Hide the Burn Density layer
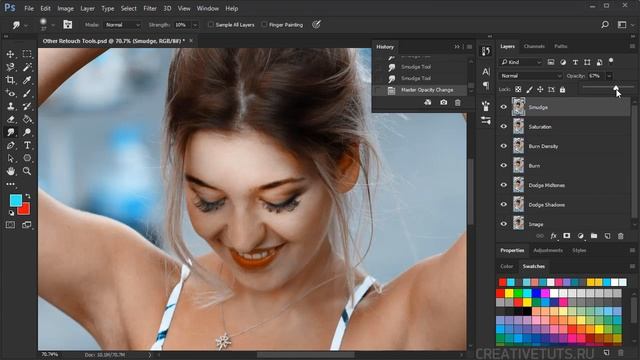Screen dimensions: 640x360 click(x=504, y=146)
